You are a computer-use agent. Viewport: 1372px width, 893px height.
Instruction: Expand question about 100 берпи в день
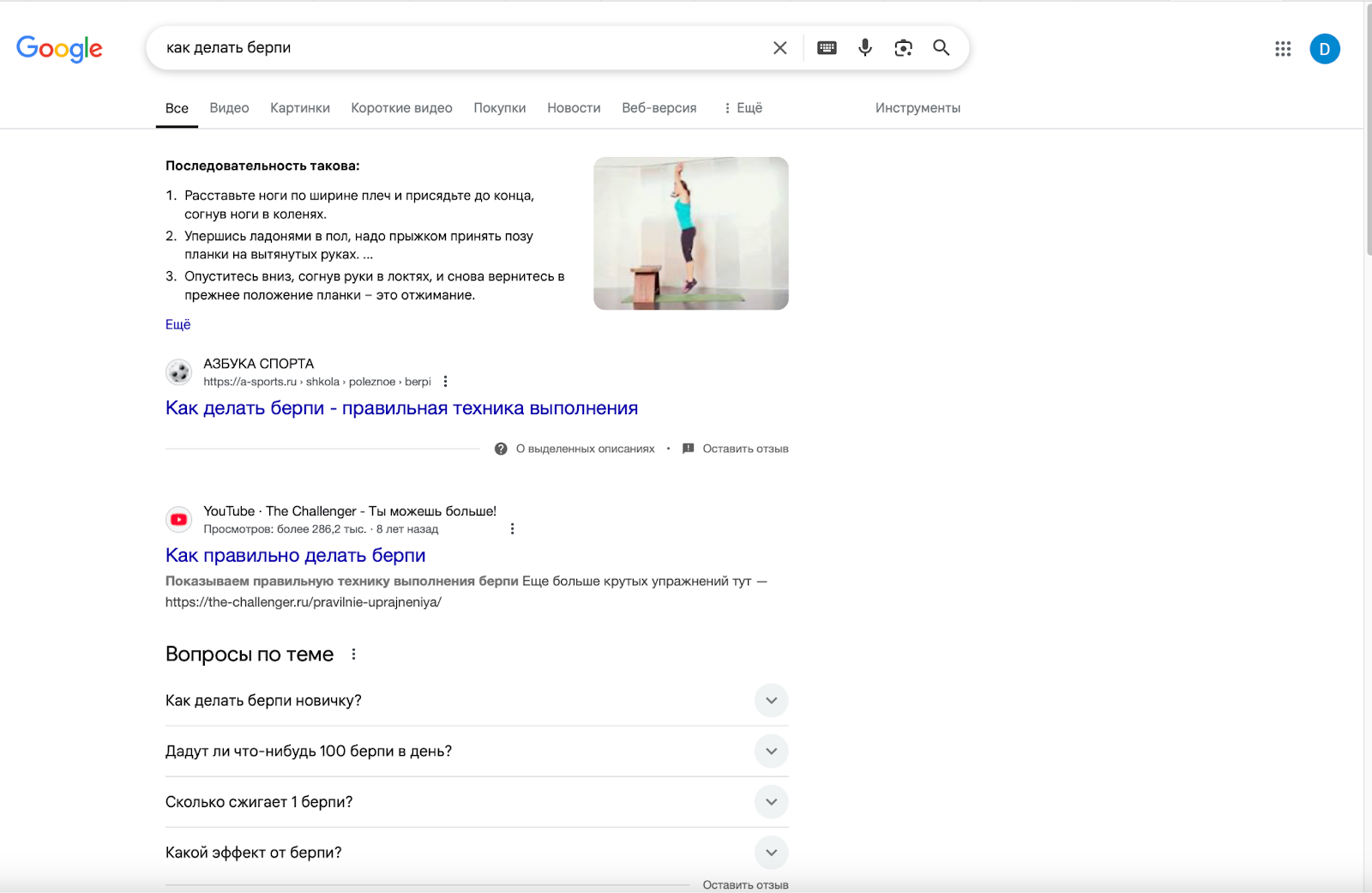coord(771,751)
